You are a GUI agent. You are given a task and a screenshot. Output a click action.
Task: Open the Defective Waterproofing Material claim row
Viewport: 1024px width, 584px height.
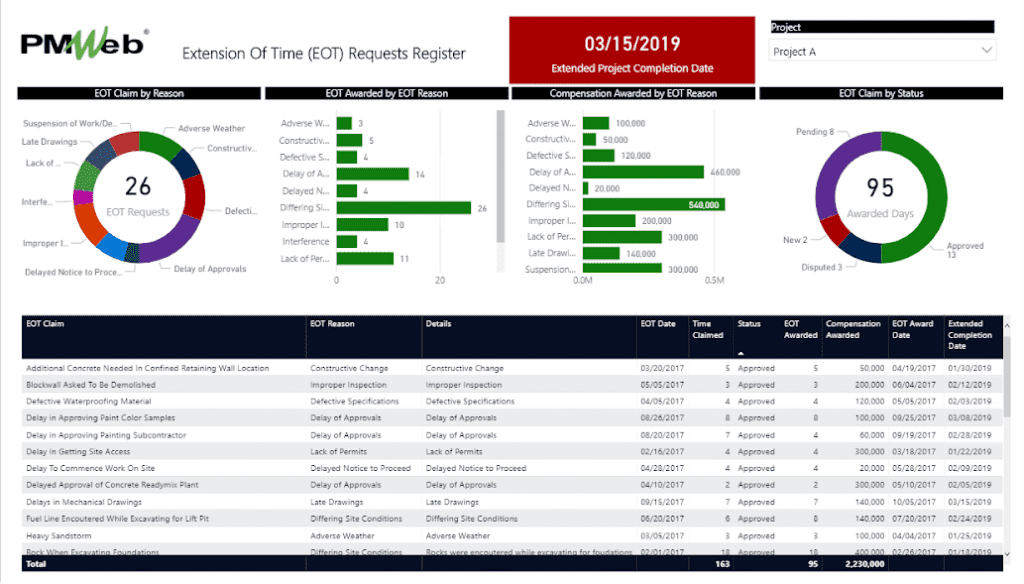click(x=92, y=401)
